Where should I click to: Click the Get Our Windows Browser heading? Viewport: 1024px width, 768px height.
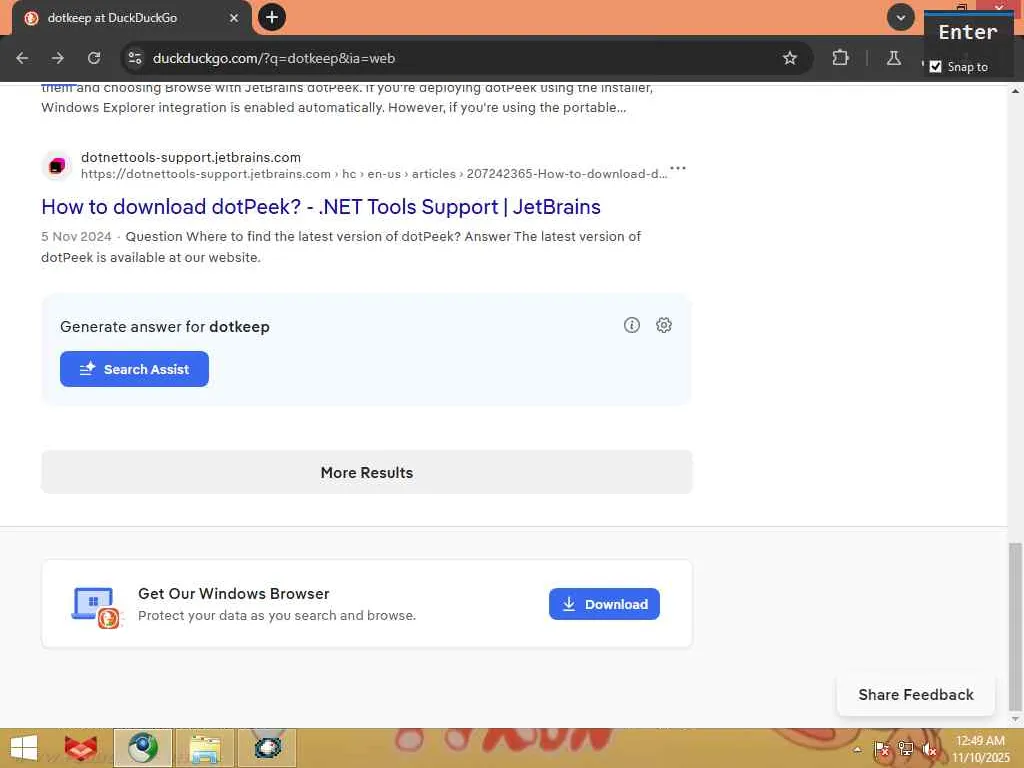[x=234, y=594]
